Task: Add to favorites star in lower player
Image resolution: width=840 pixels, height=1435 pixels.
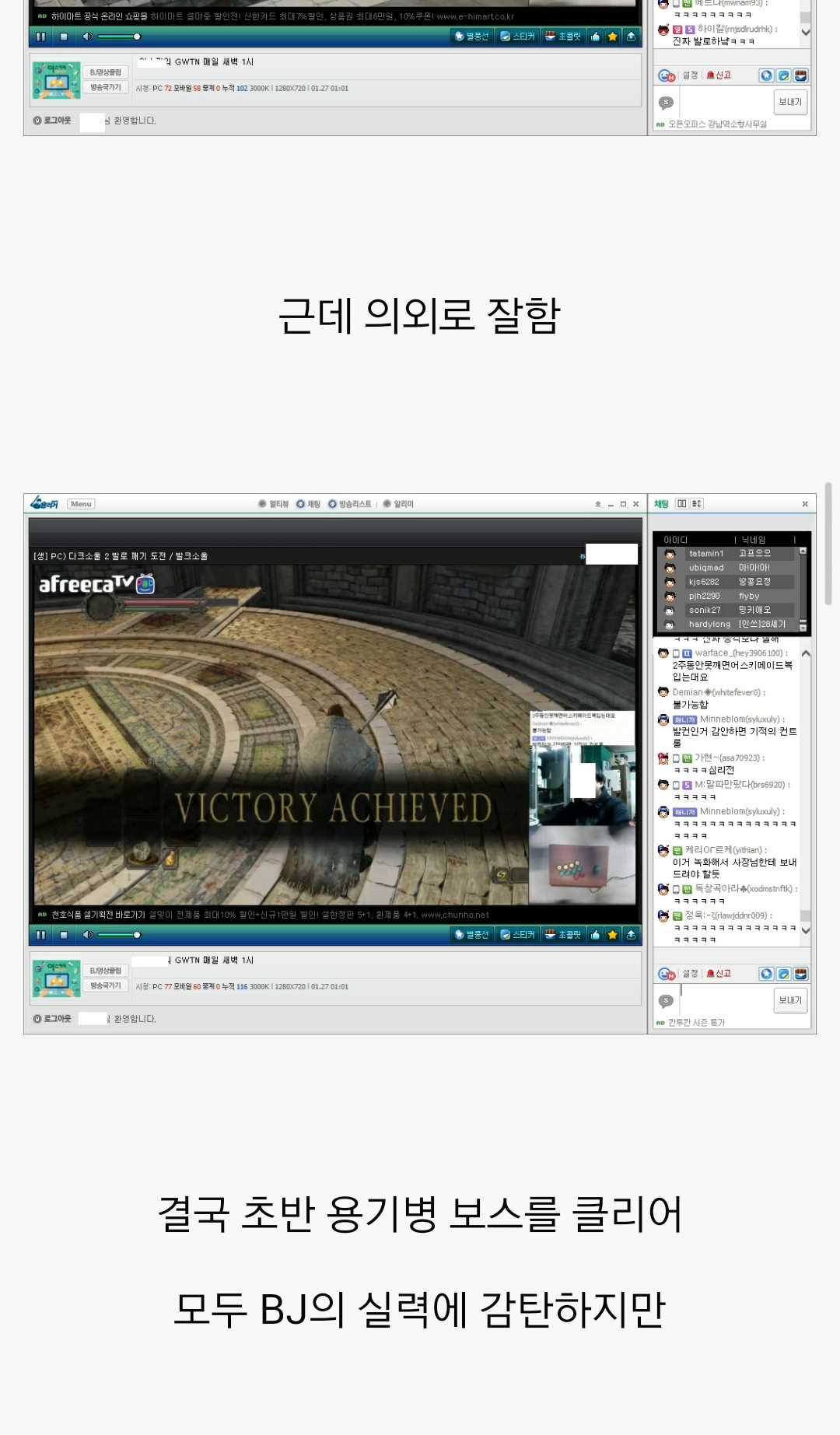Action: click(613, 935)
